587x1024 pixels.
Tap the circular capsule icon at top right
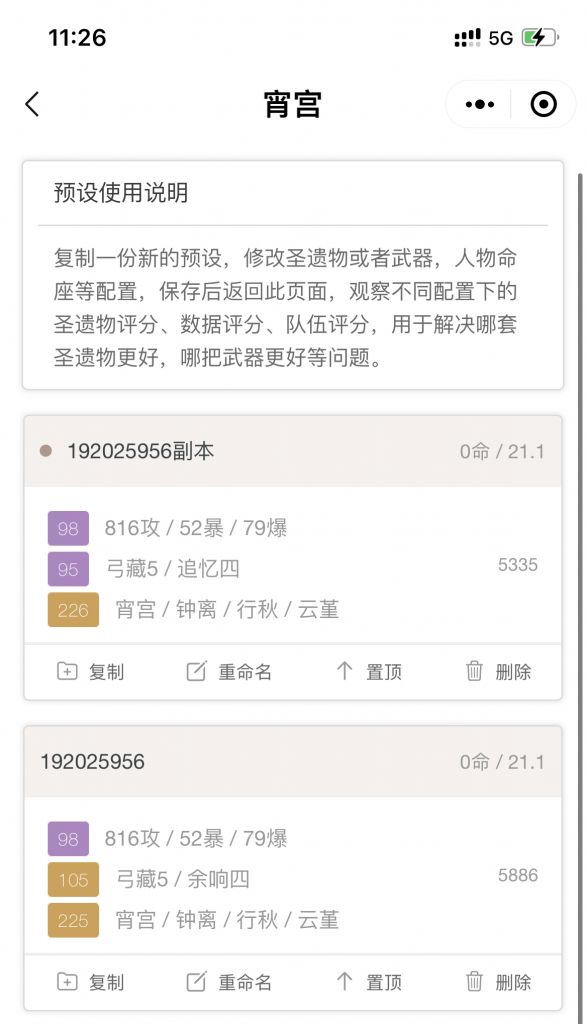(x=541, y=104)
